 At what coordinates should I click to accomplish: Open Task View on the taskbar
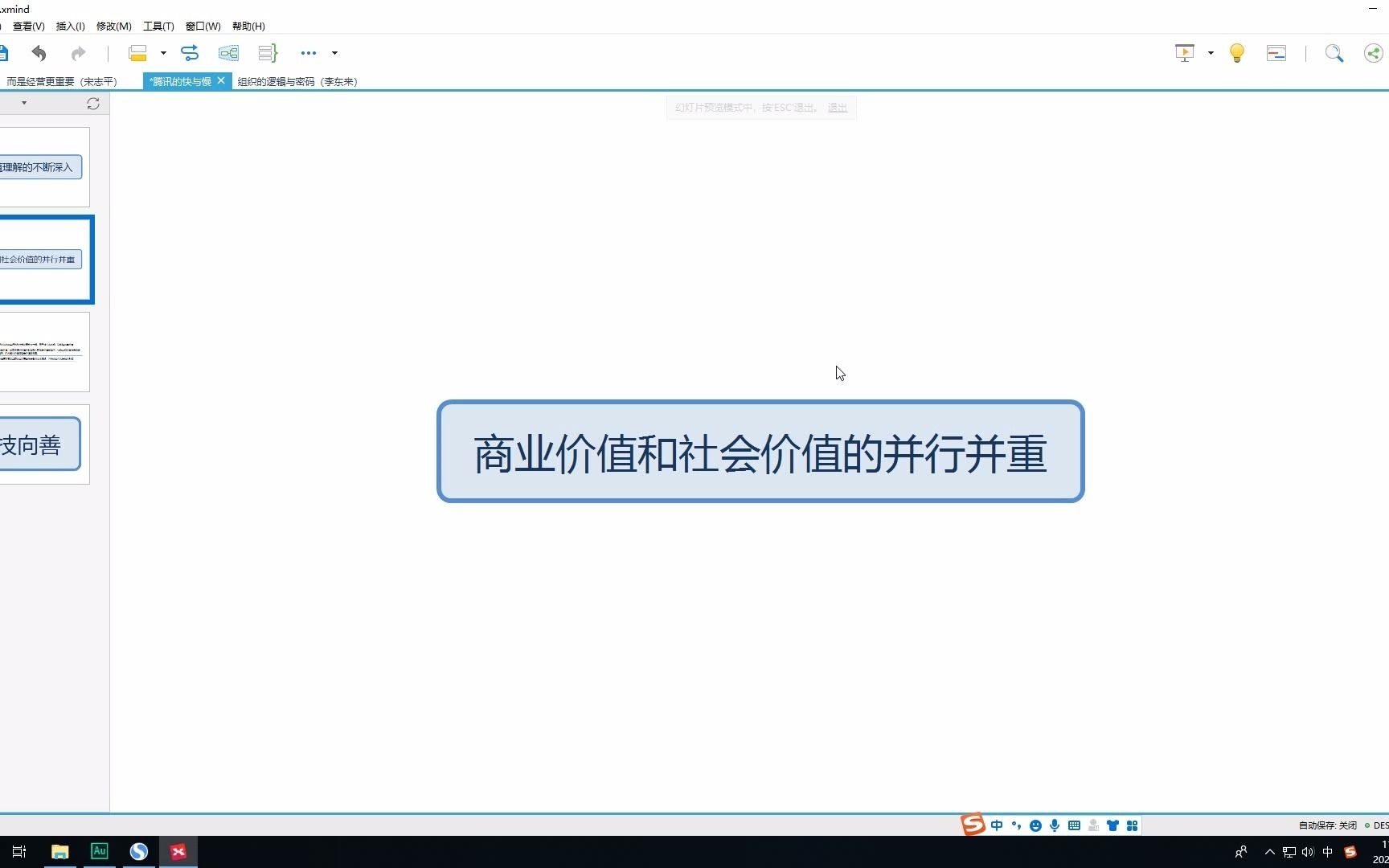point(20,852)
